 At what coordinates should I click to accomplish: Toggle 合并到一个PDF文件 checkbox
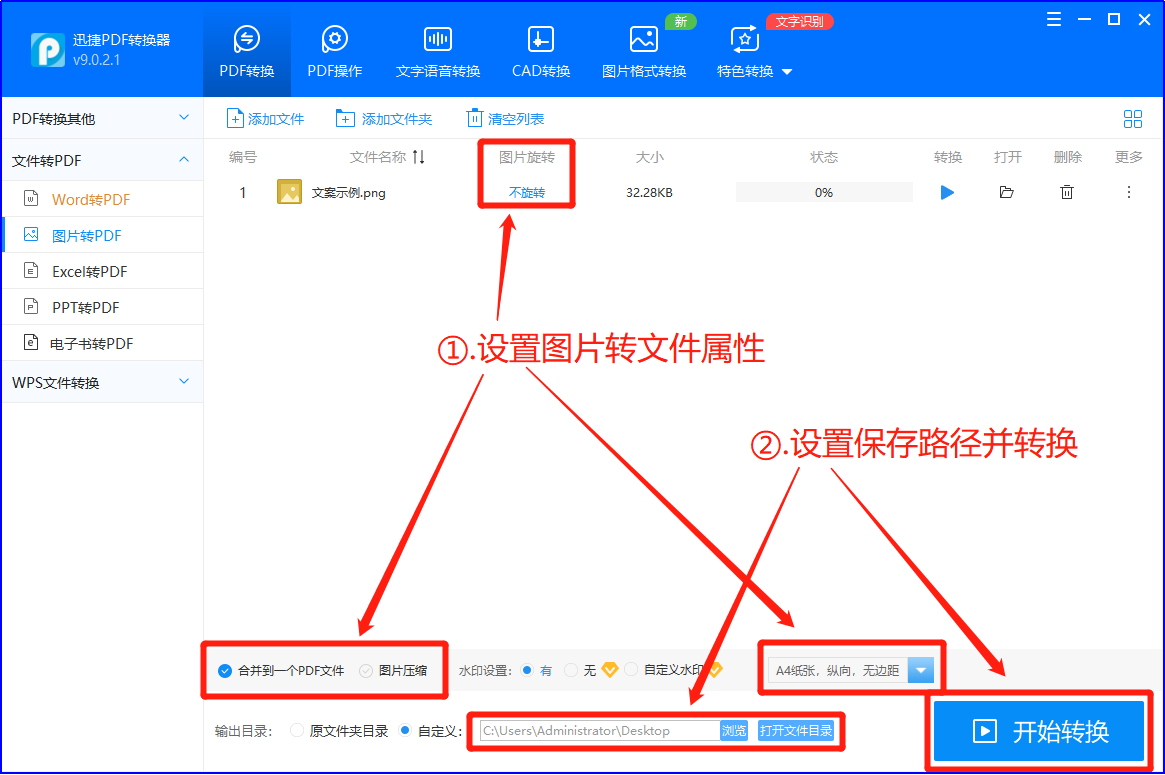pyautogui.click(x=225, y=671)
